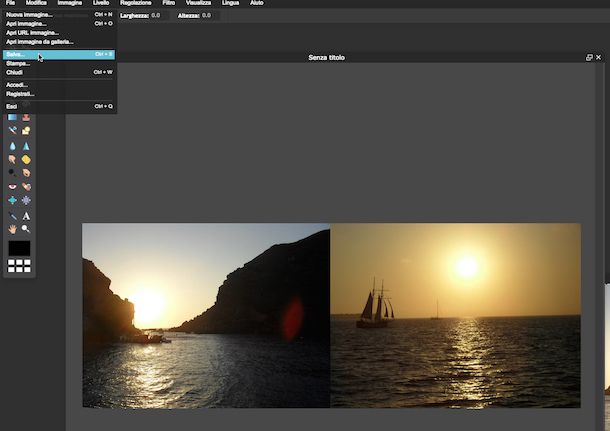Click the white grid icon below the swatch
Screen dimensions: 610x431
(x=19, y=266)
